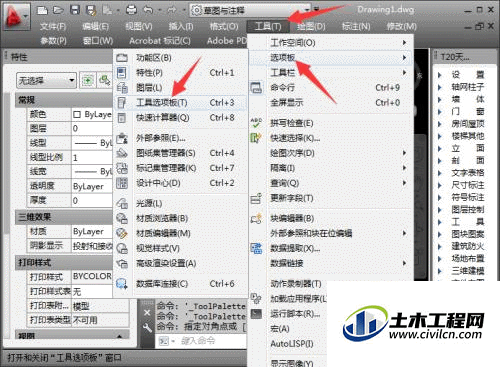
Task: Expand the 尺寸标注 item in T20 panel
Action: pos(462,185)
